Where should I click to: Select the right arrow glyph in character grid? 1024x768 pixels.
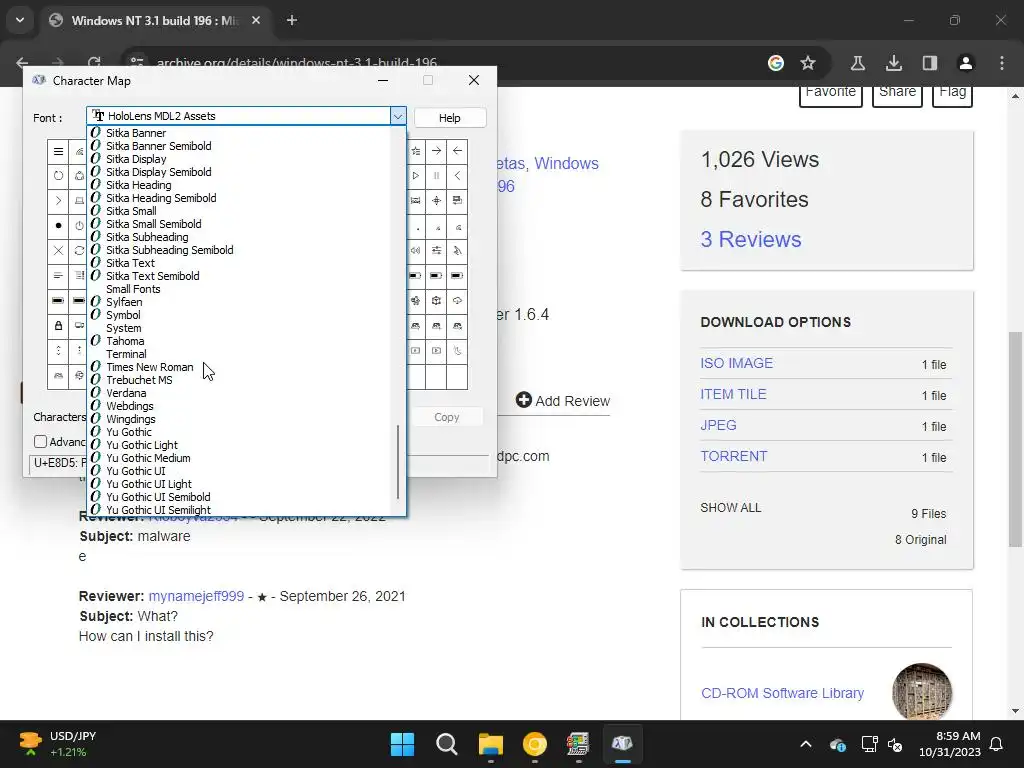[x=436, y=151]
